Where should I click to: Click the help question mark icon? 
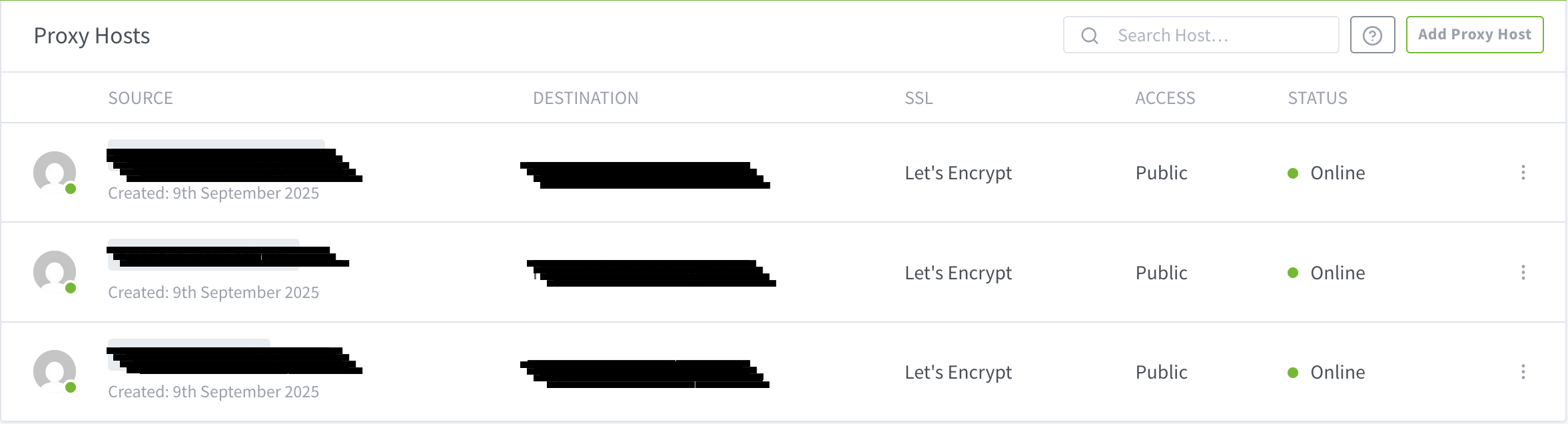pyautogui.click(x=1372, y=35)
